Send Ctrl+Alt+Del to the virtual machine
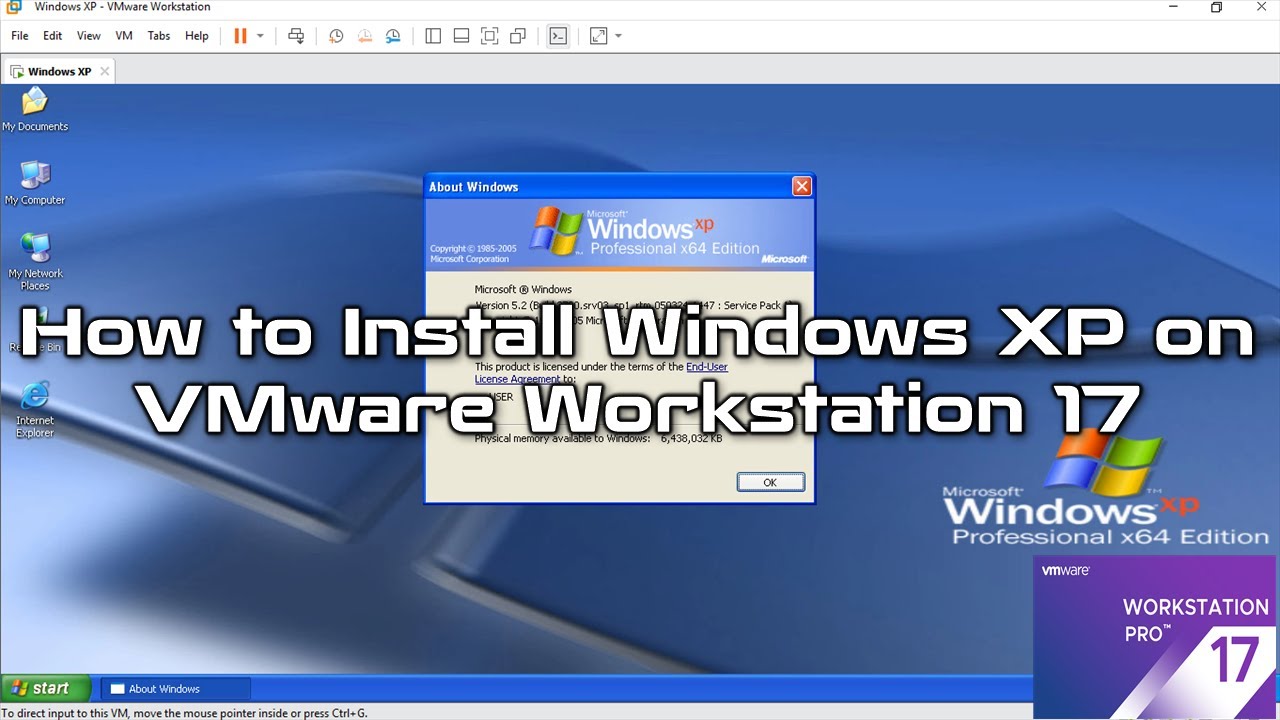1280x720 pixels. (296, 36)
